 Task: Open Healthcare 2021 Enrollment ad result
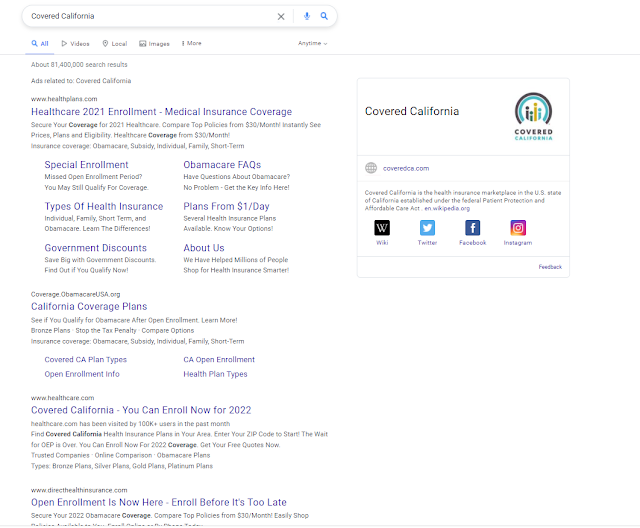tap(161, 112)
